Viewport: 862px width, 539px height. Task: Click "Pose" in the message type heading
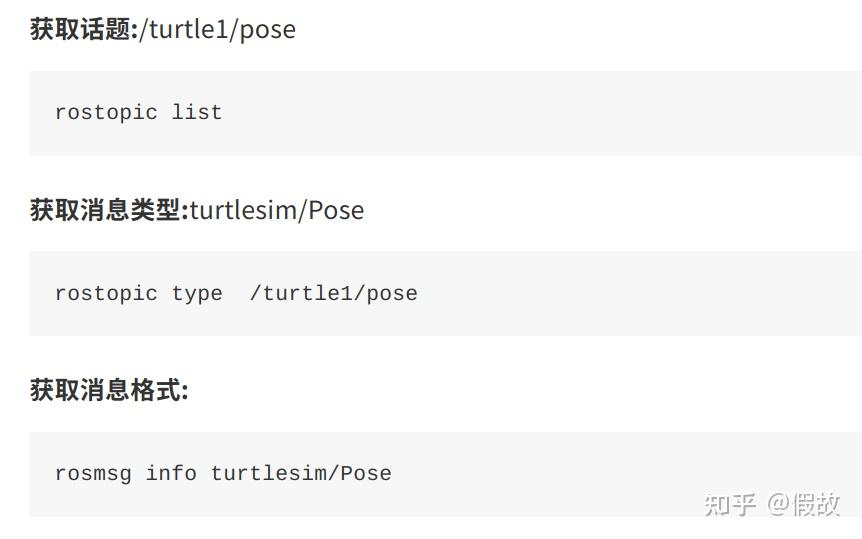336,210
